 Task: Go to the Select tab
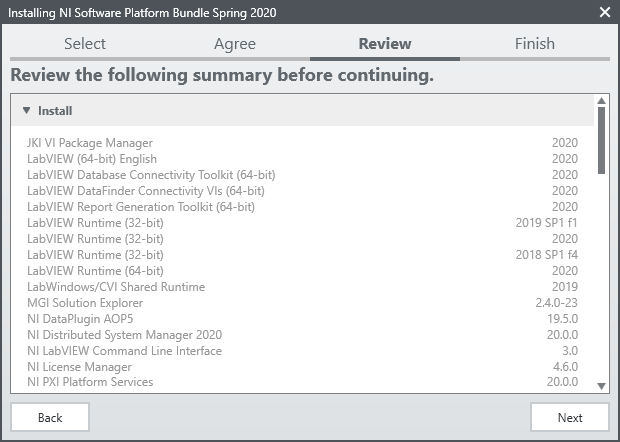click(85, 43)
